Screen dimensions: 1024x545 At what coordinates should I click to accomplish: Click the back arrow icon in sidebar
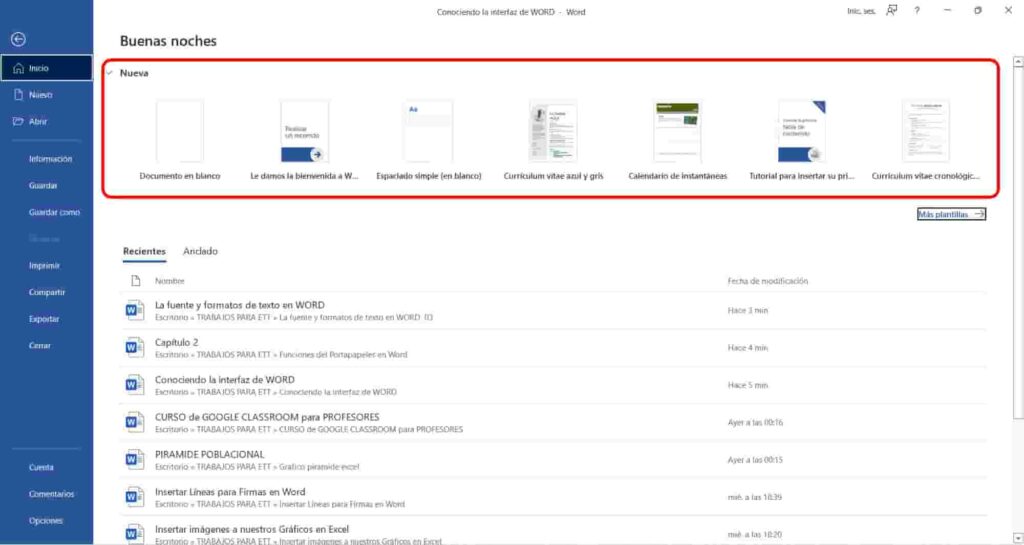17,39
